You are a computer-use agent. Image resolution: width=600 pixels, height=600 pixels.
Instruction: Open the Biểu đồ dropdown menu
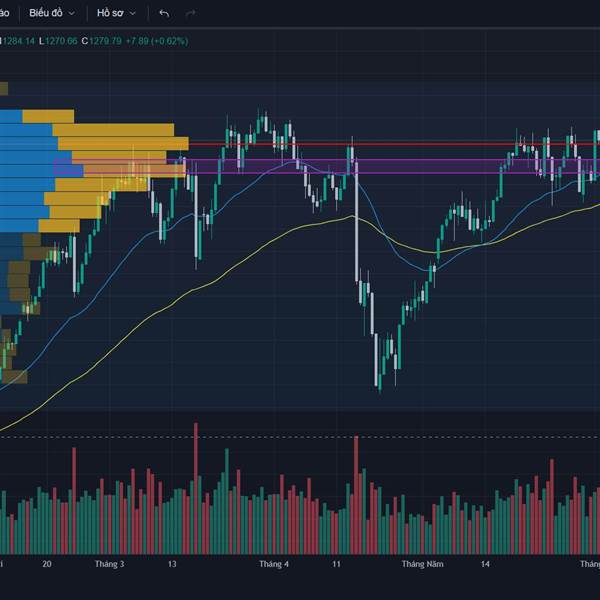tap(52, 13)
